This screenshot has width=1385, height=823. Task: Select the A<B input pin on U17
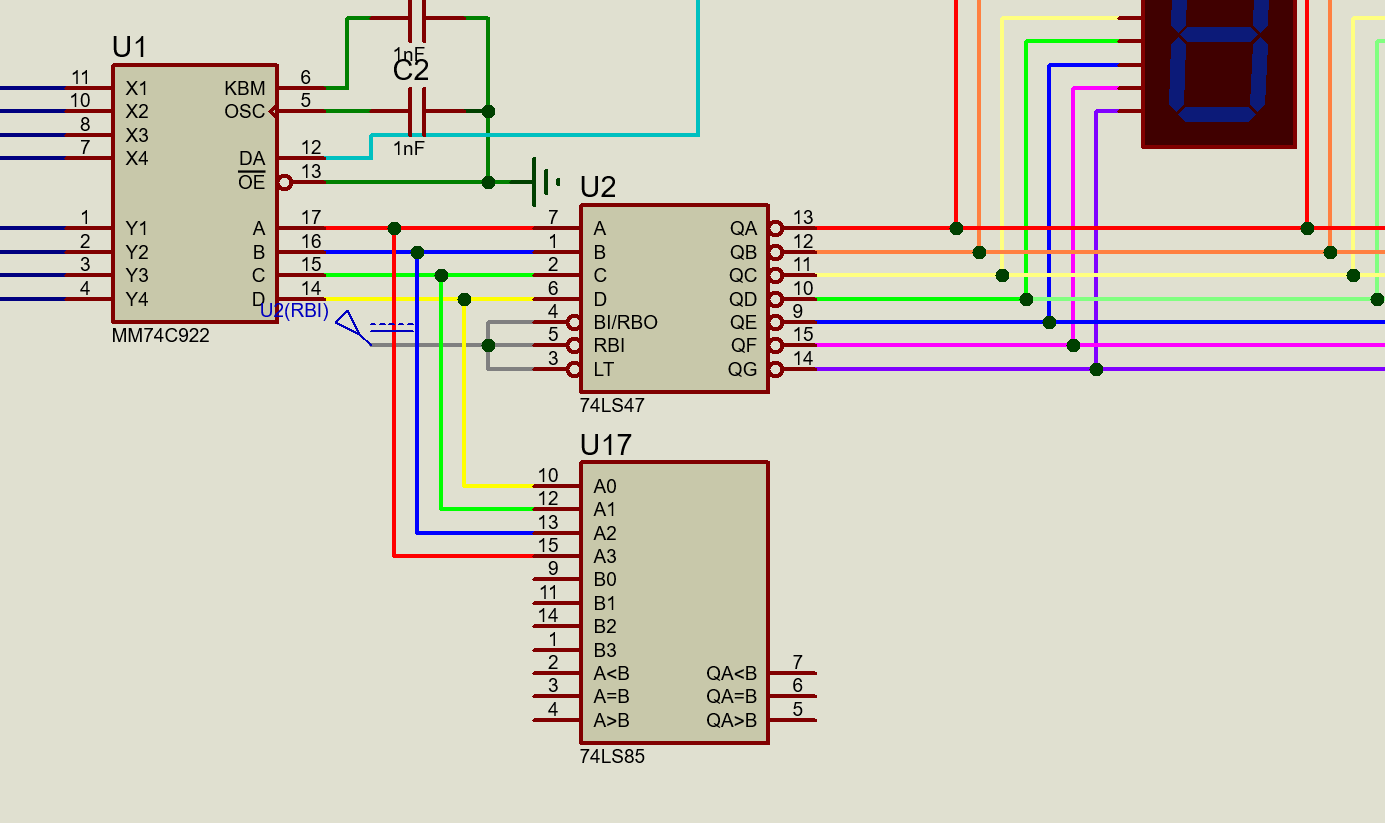(556, 673)
